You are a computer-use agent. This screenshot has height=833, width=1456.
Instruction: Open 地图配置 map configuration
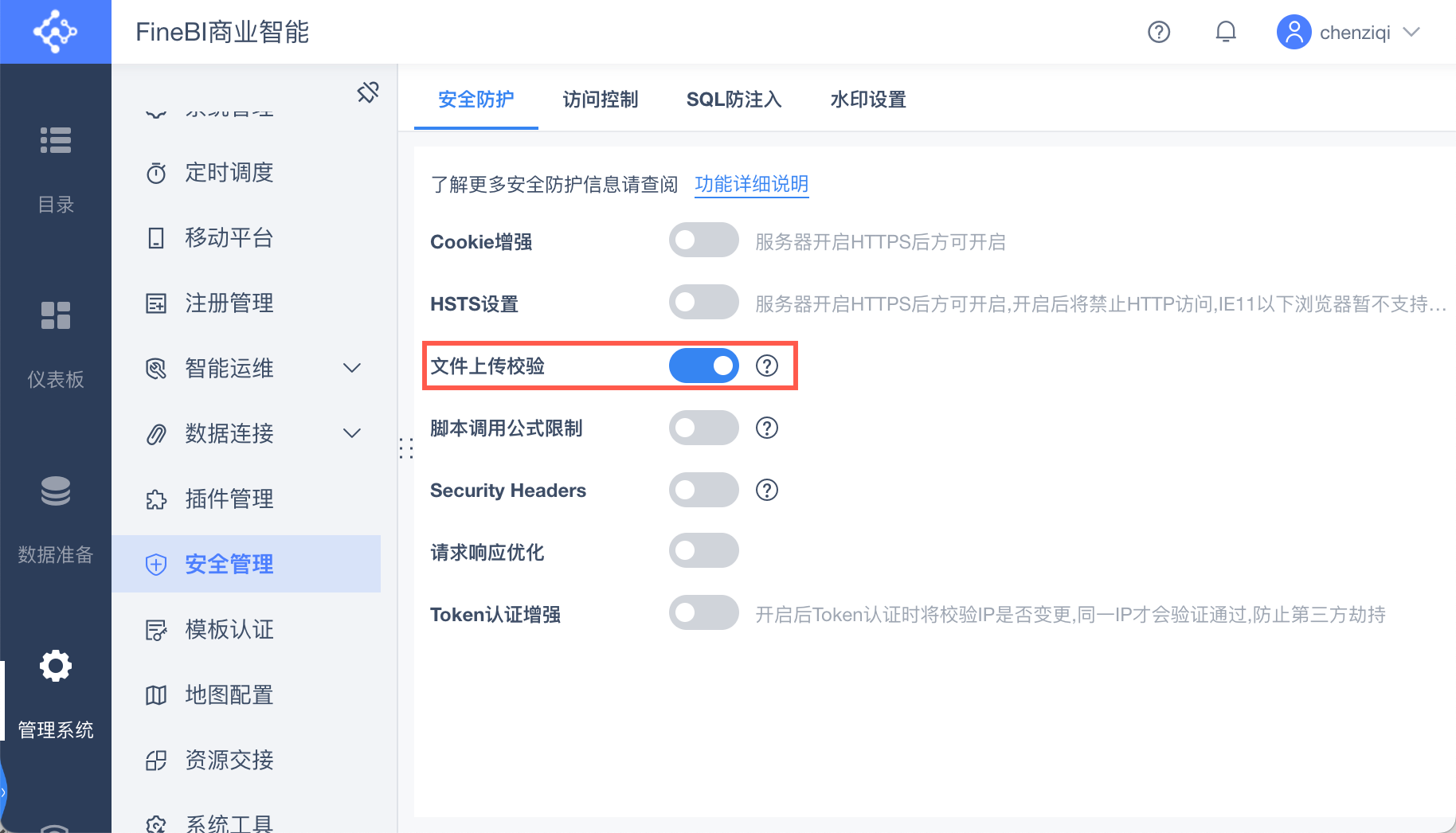tap(229, 694)
